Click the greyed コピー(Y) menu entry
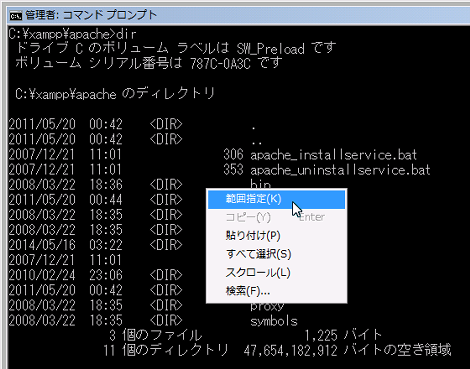The width and height of the screenshot is (470, 369). [276, 217]
